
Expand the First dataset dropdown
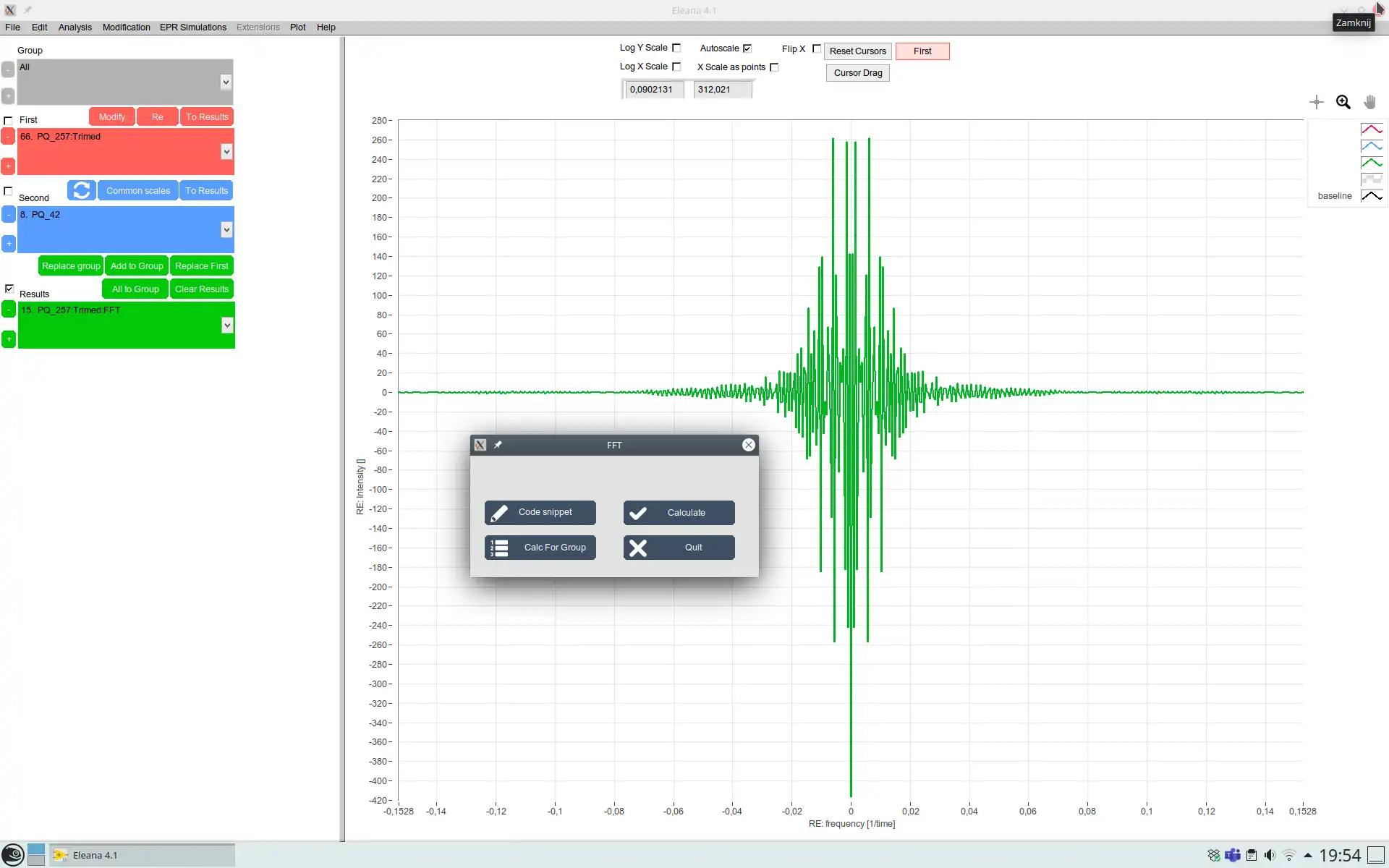pos(226,152)
